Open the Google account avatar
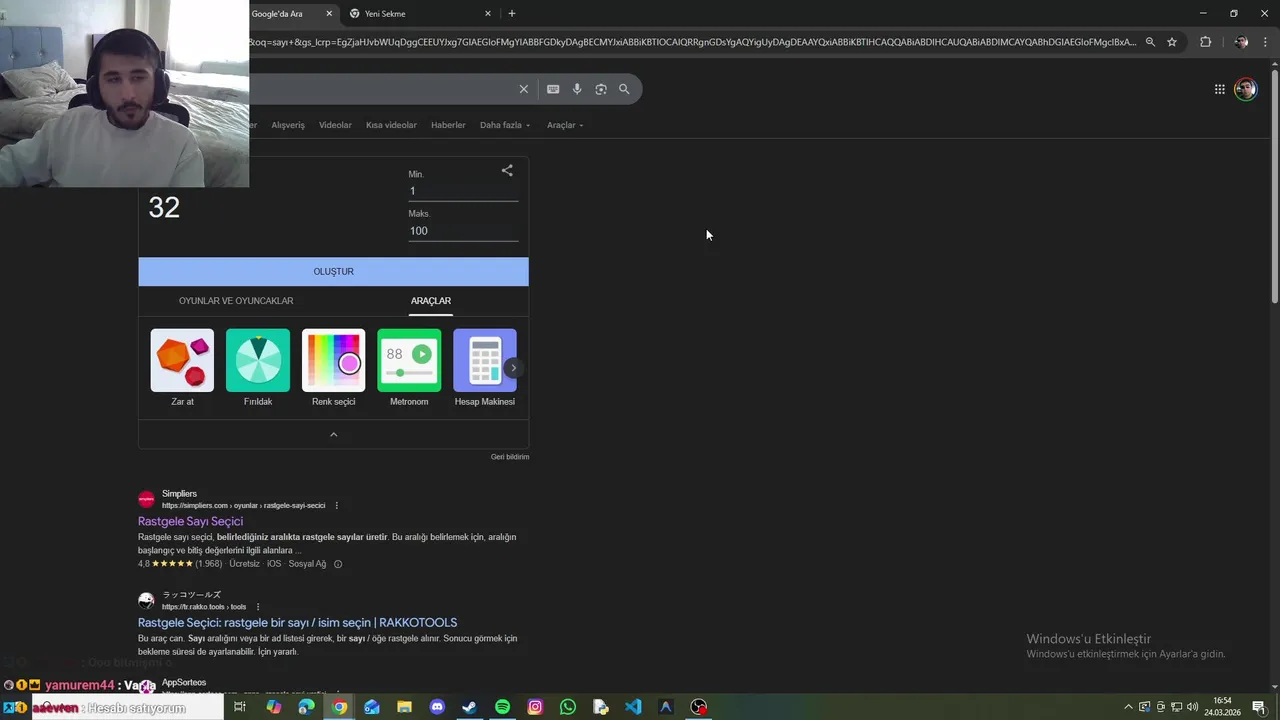This screenshot has width=1280, height=720. coord(1246,89)
